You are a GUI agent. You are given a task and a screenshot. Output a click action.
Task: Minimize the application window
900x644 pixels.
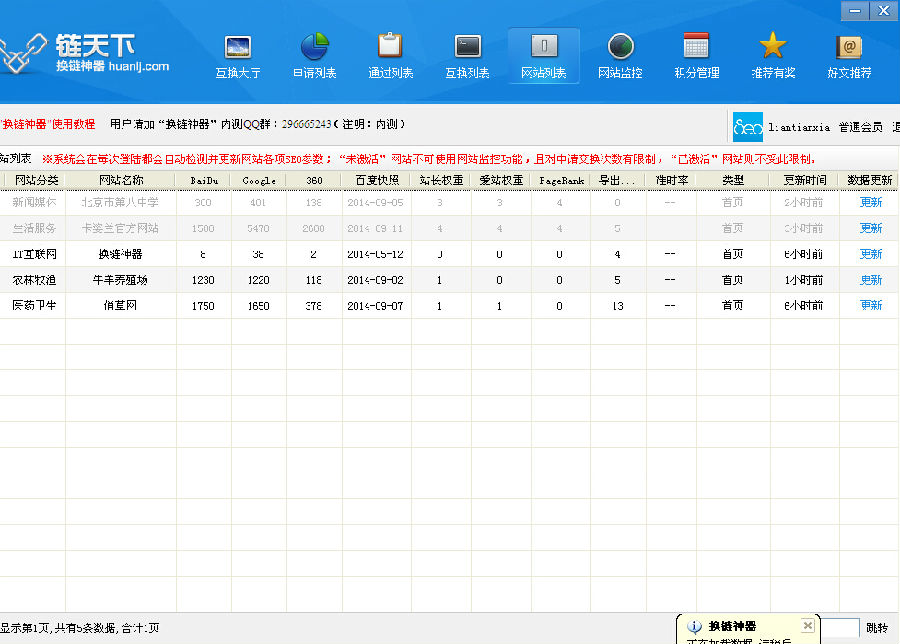coord(855,11)
